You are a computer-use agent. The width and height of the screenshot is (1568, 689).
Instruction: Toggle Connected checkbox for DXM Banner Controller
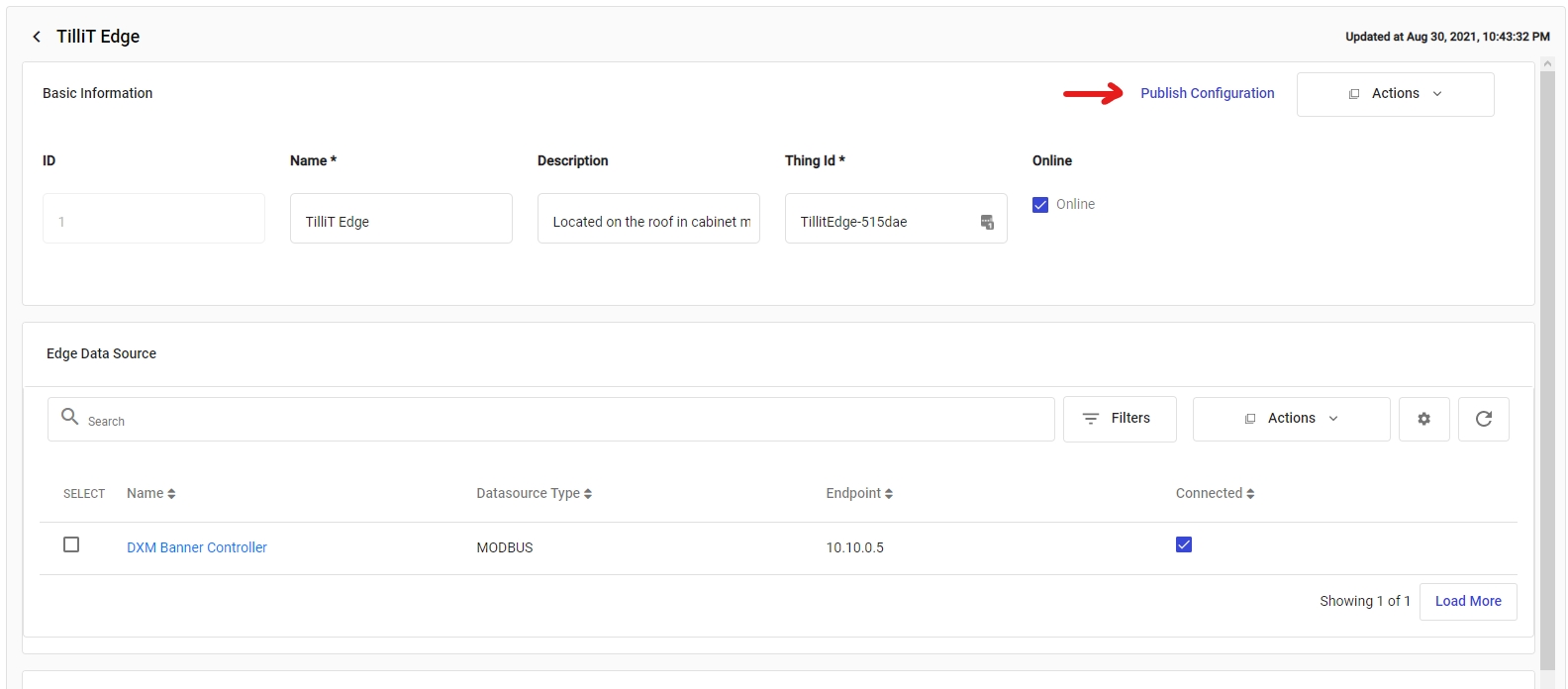[x=1184, y=544]
